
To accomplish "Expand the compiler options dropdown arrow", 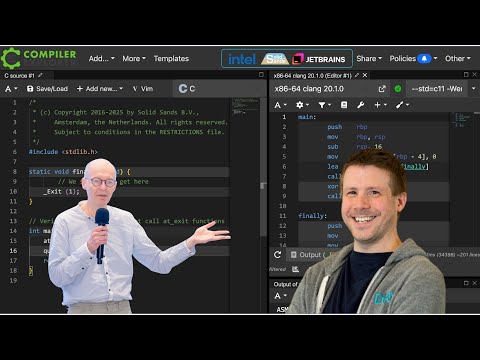I will point(473,89).
